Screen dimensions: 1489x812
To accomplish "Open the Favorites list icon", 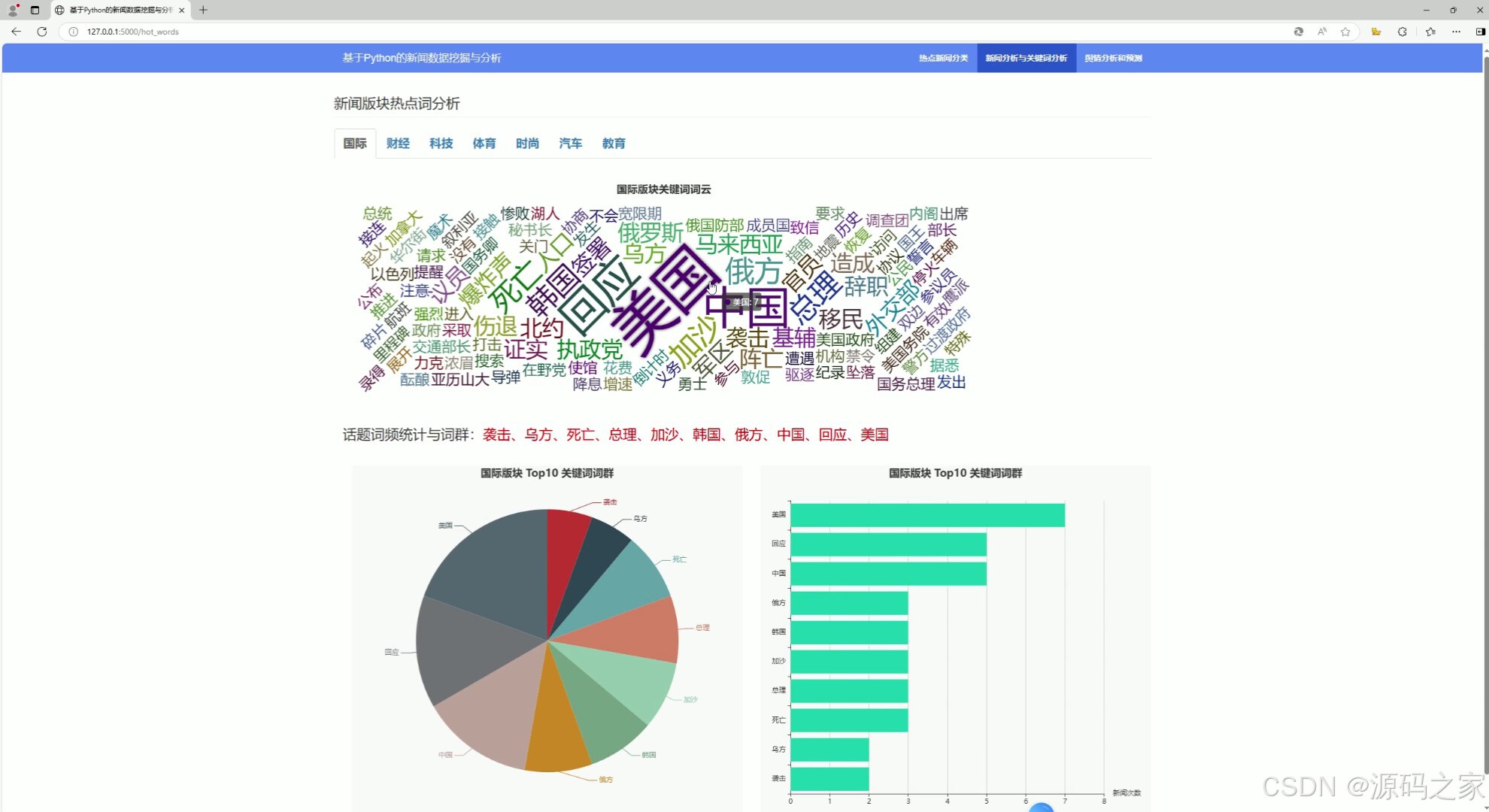I will click(x=1430, y=32).
